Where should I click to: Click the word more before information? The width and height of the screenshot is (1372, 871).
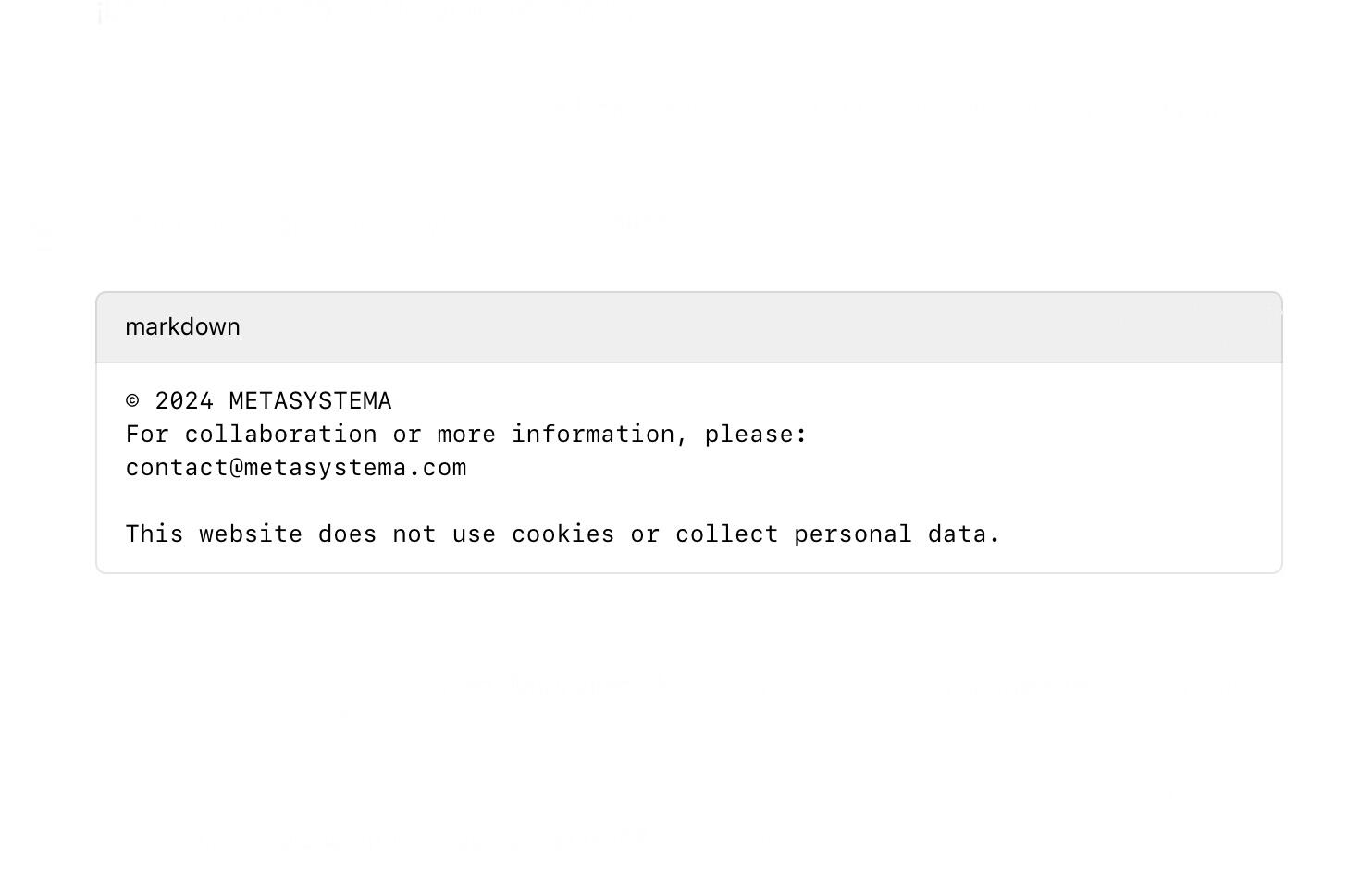(x=467, y=435)
